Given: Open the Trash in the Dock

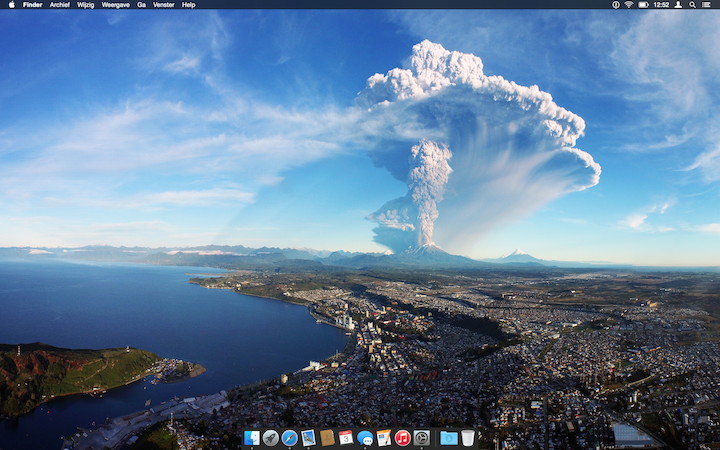Looking at the screenshot, I should click(468, 438).
